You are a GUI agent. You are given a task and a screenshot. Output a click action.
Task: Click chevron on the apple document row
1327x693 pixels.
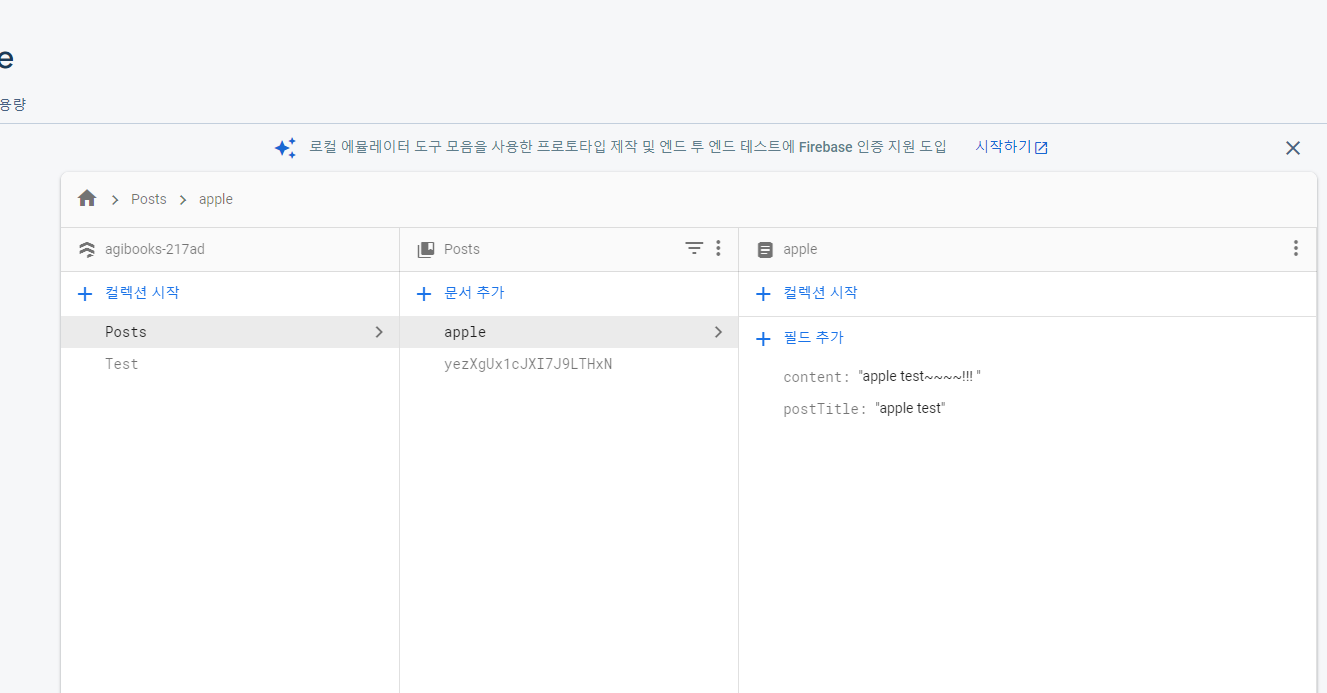718,332
